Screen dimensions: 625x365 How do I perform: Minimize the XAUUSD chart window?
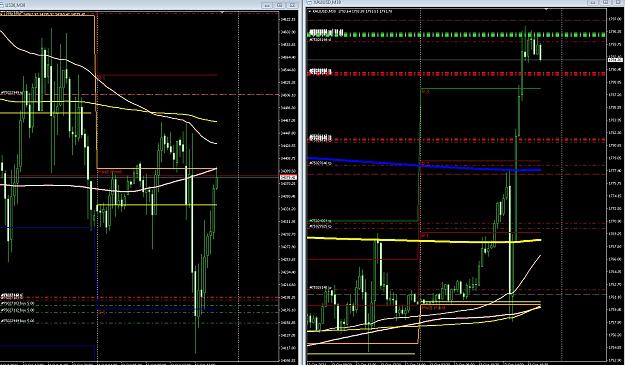click(x=593, y=2)
